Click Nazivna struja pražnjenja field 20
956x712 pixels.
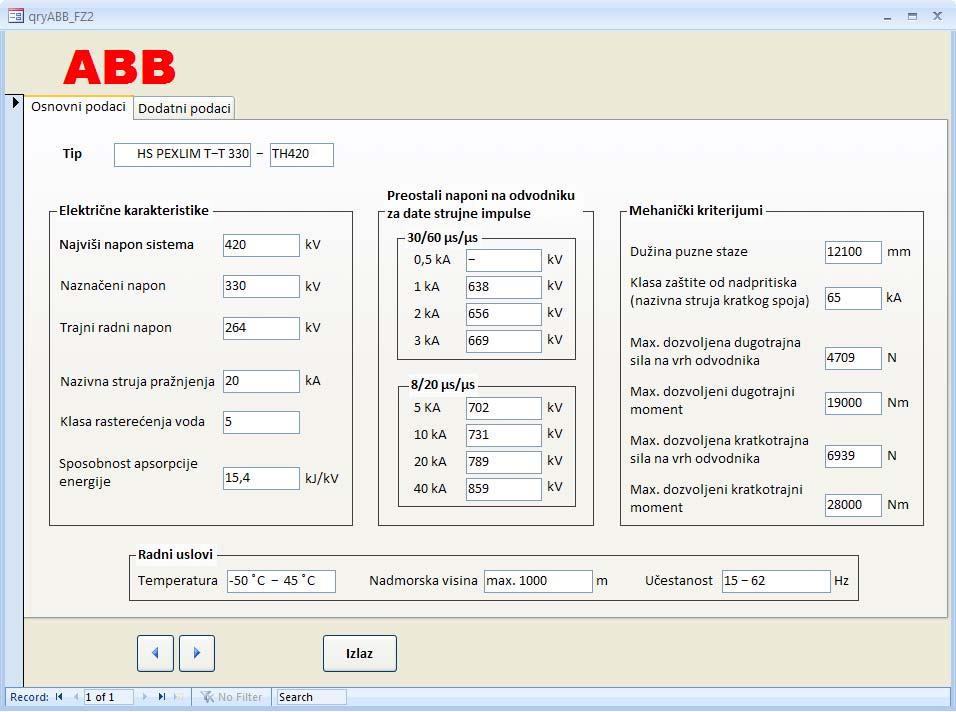262,381
